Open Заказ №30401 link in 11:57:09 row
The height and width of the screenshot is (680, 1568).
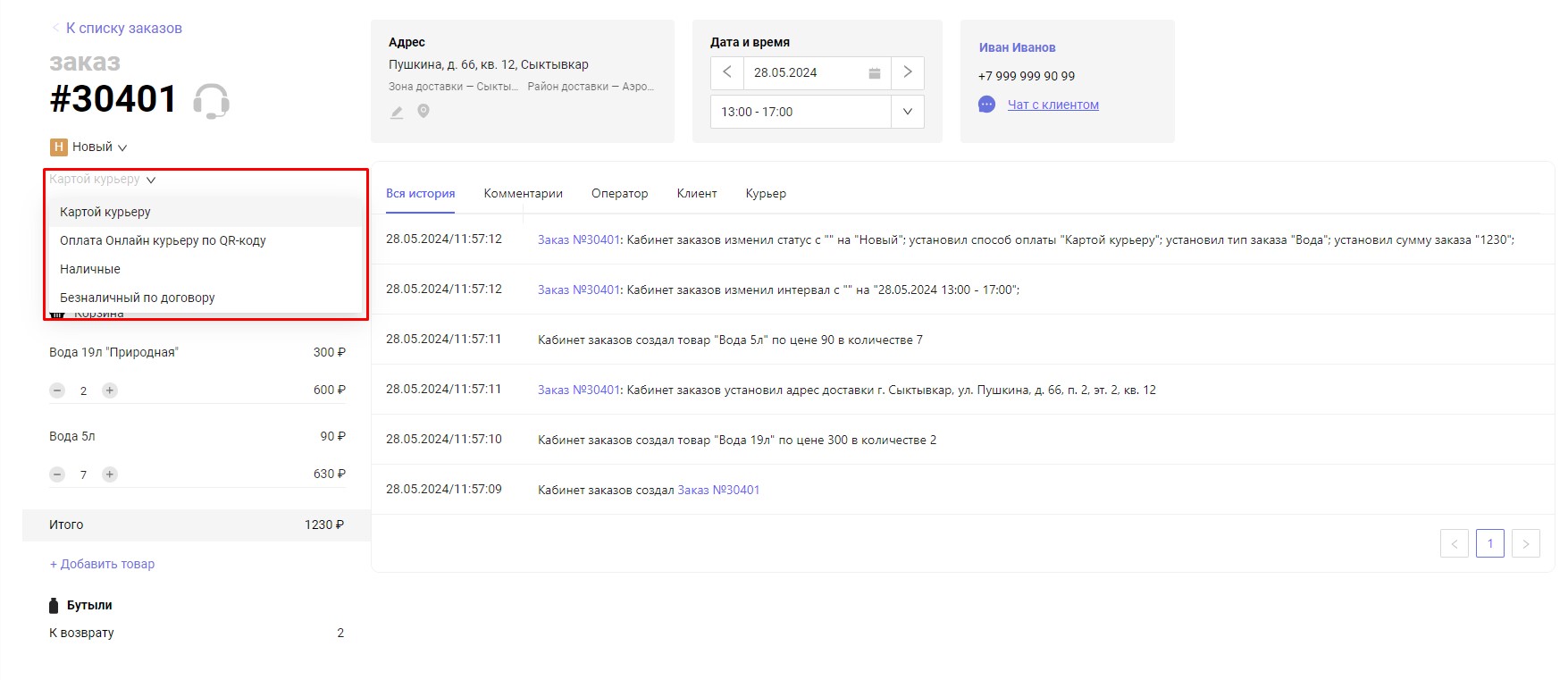coord(718,490)
